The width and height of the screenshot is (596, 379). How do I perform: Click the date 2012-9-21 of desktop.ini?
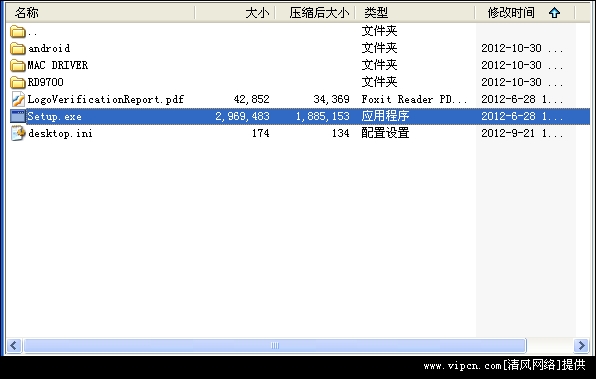(x=522, y=133)
